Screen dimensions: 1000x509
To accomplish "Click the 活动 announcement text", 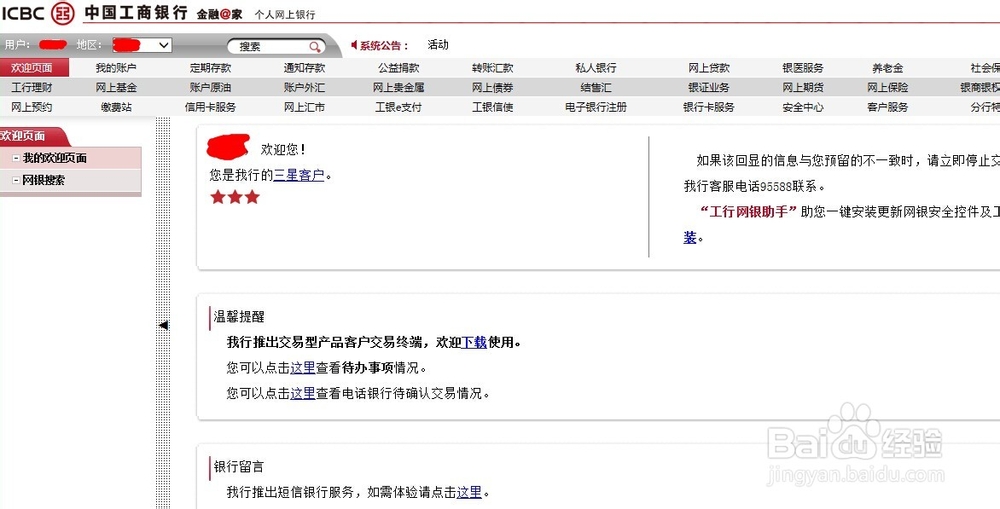I will coord(438,45).
